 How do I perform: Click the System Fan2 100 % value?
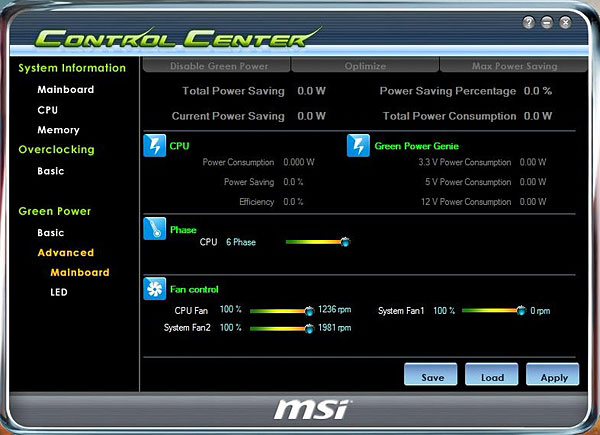pos(230,327)
